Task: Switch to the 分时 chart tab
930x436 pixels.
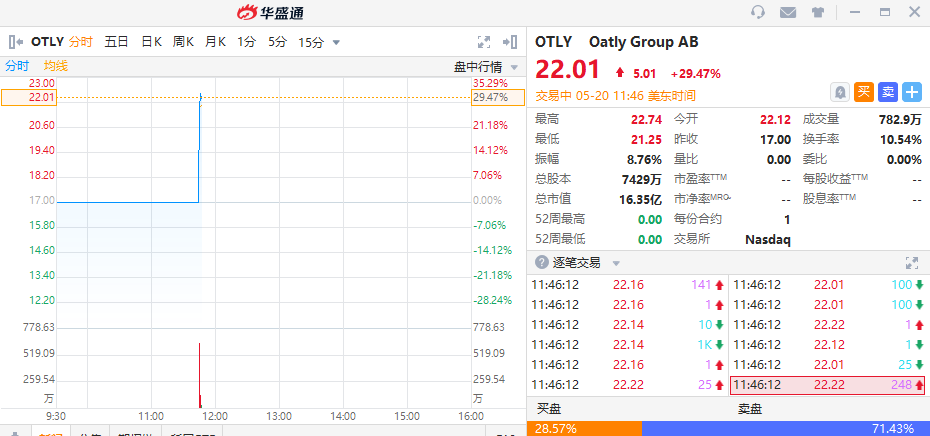Action: click(81, 42)
